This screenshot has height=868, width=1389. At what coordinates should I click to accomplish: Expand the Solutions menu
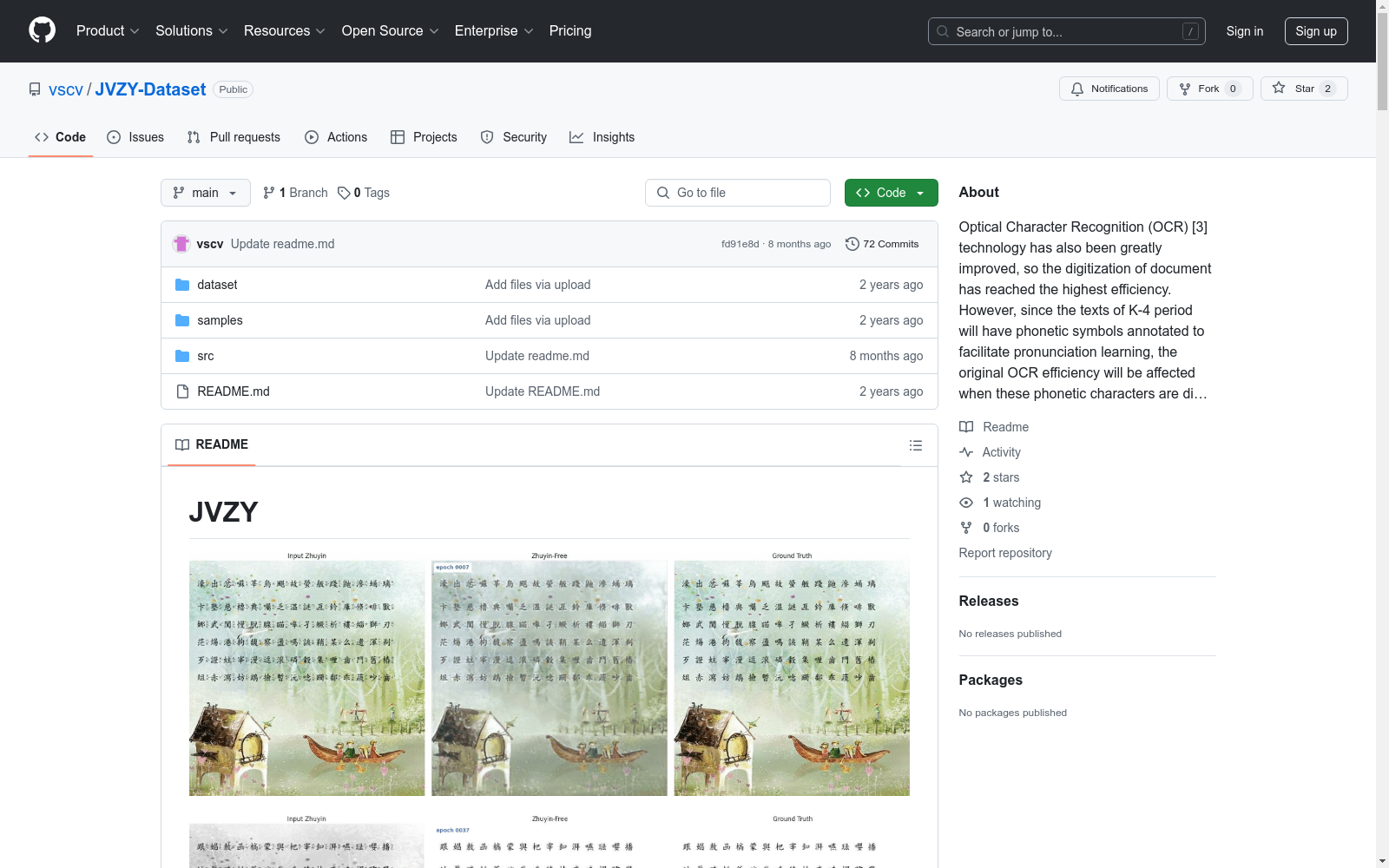tap(192, 31)
